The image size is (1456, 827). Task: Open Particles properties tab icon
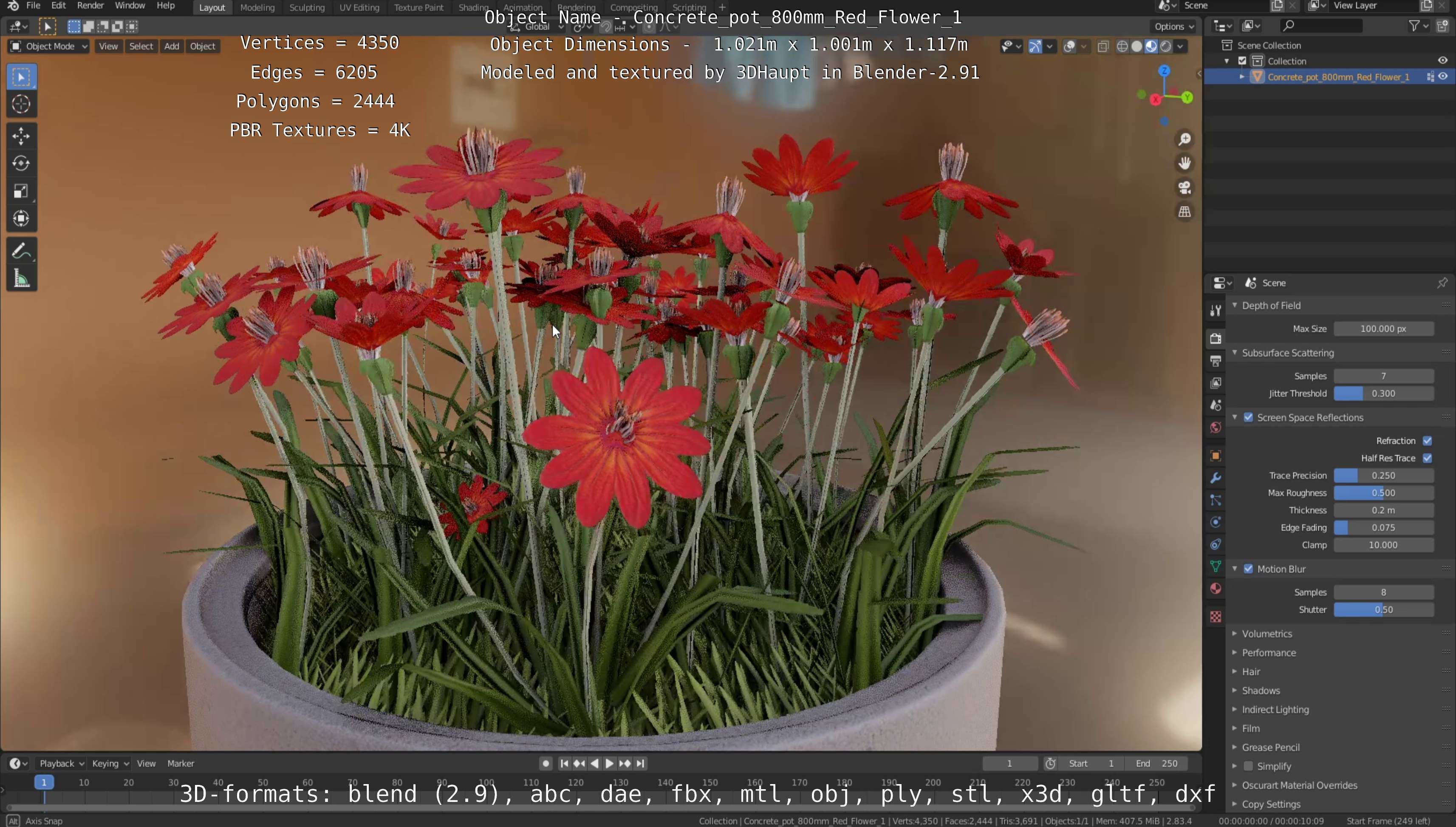point(1216,500)
